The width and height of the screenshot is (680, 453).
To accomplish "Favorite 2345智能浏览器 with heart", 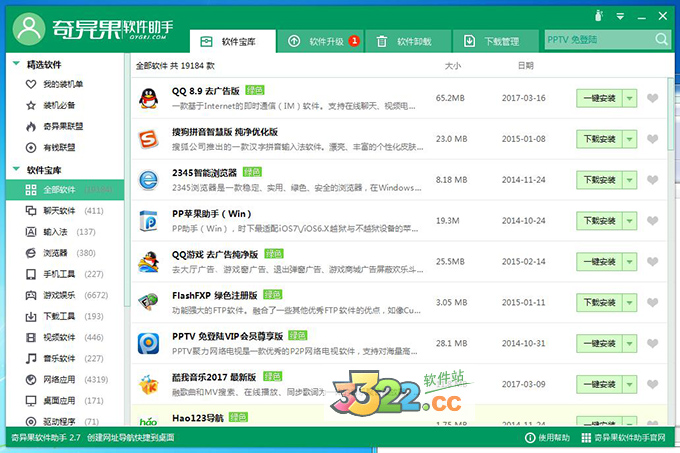I will (x=652, y=180).
